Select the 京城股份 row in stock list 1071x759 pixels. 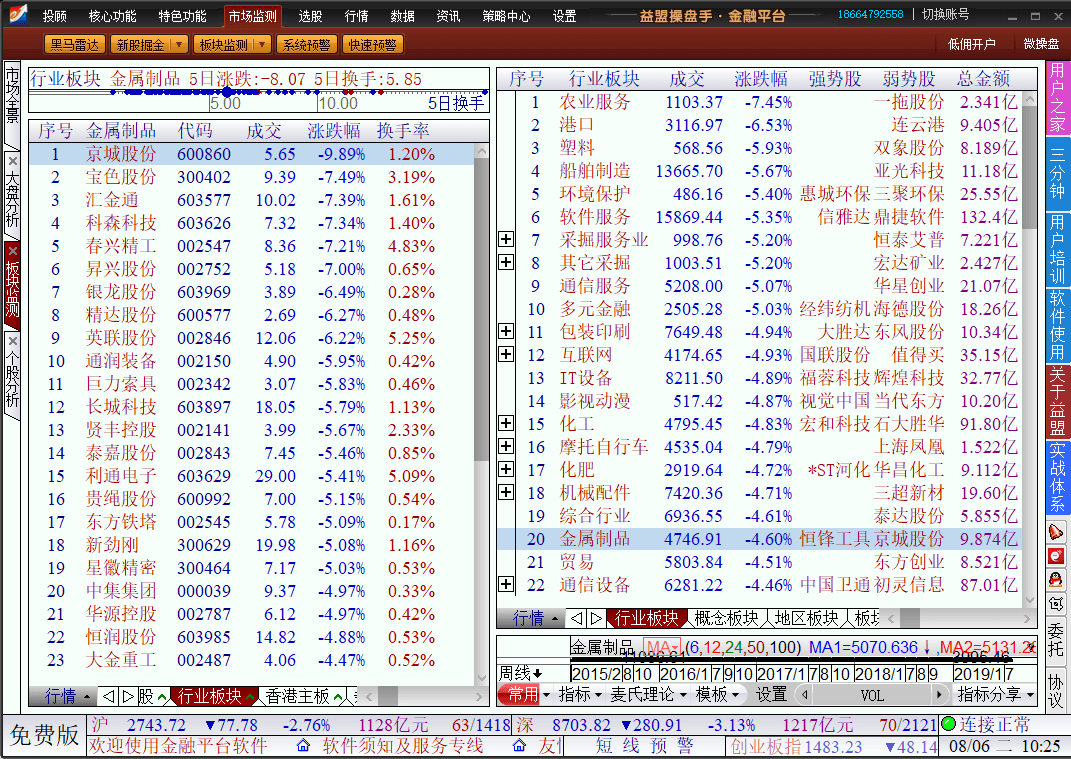(251, 154)
